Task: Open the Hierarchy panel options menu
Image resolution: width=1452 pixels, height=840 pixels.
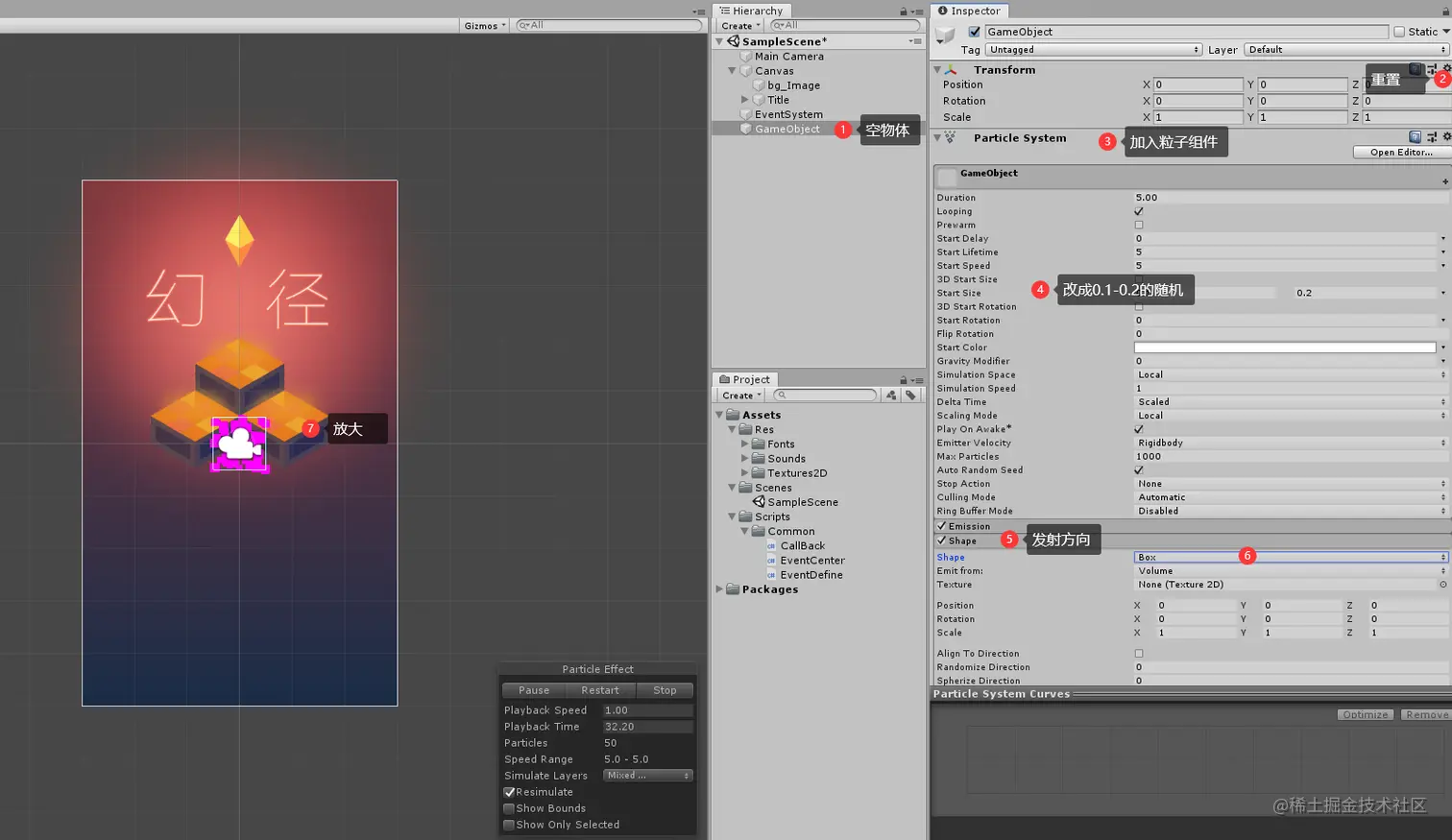Action: click(918, 12)
